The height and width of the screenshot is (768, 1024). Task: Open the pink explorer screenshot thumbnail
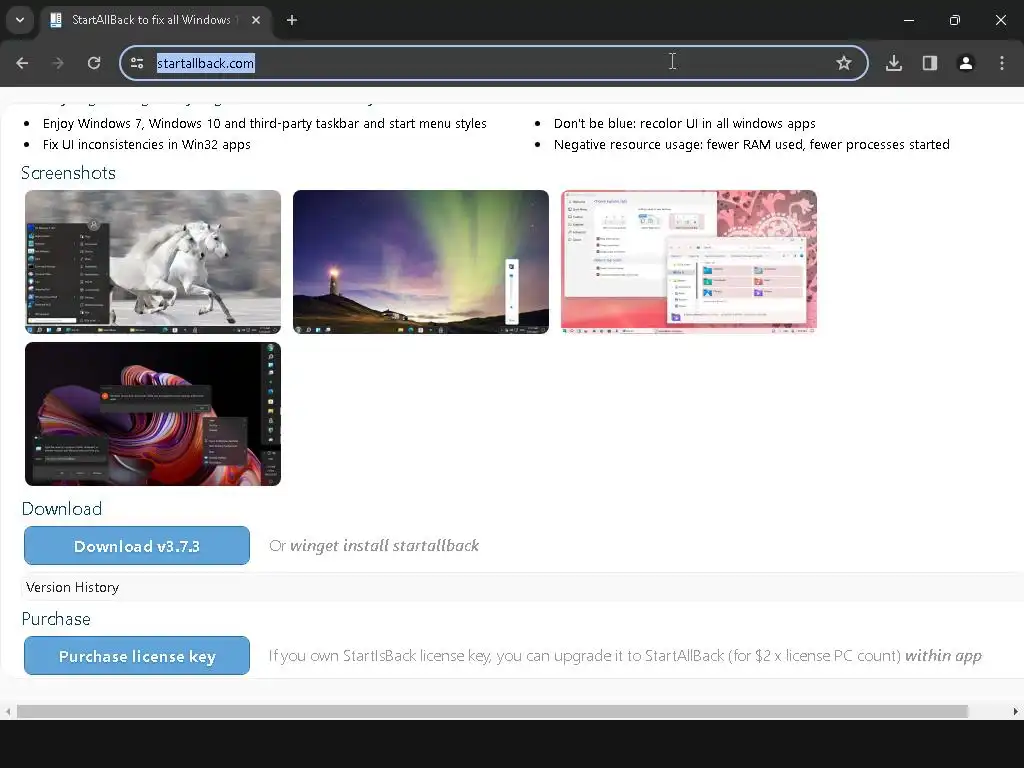coord(689,262)
